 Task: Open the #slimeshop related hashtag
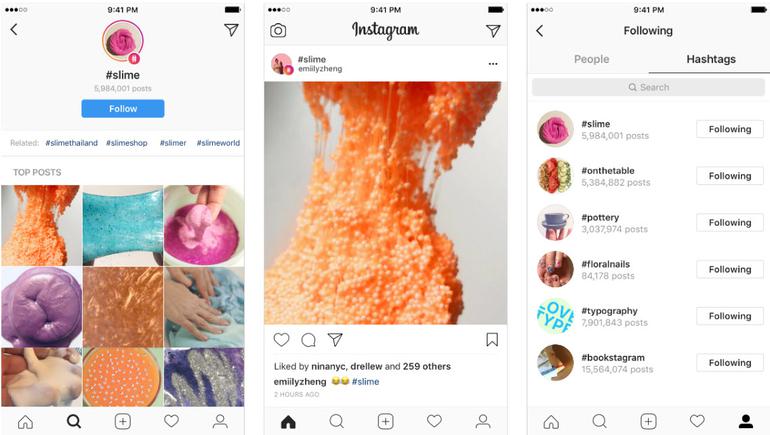(127, 143)
